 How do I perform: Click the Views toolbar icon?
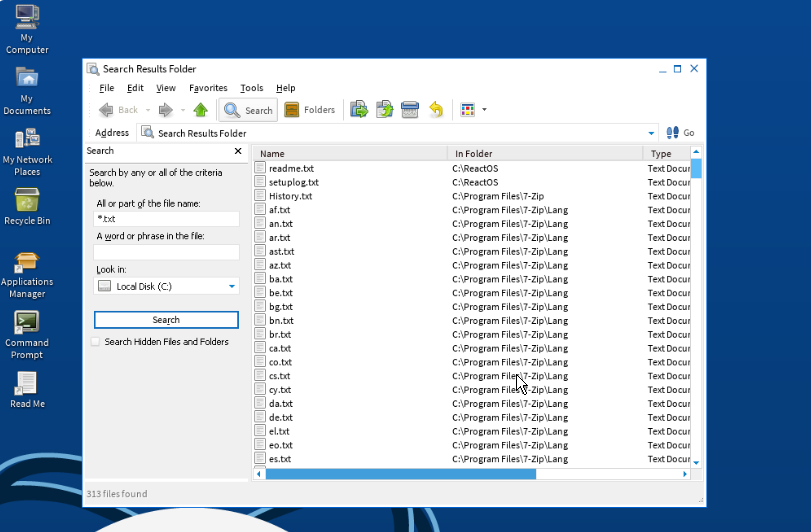468,110
